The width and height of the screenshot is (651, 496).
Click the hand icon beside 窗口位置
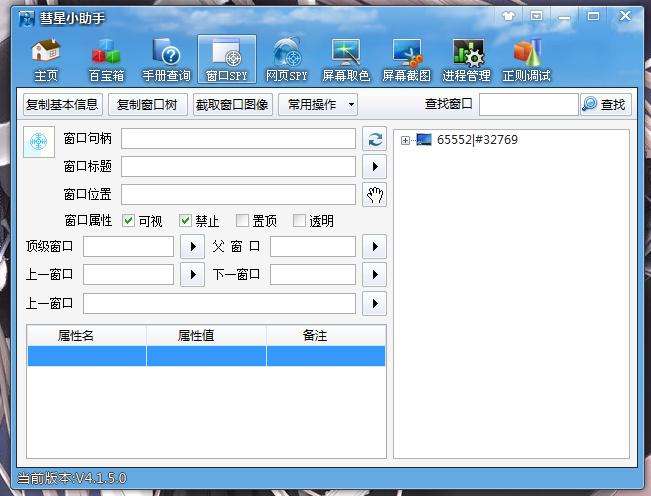tap(374, 194)
